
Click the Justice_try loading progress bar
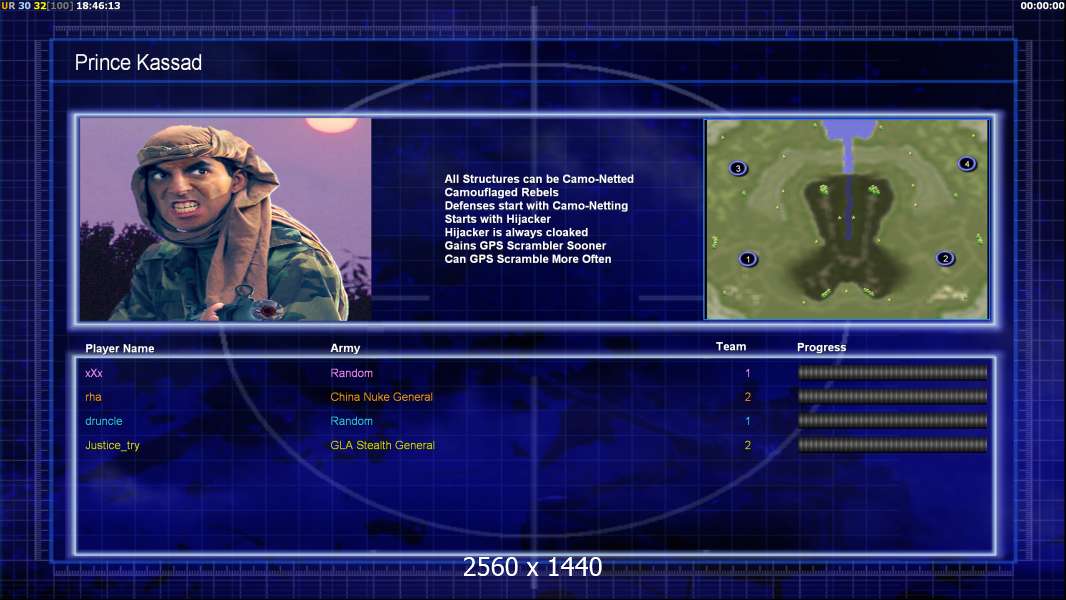pos(892,445)
